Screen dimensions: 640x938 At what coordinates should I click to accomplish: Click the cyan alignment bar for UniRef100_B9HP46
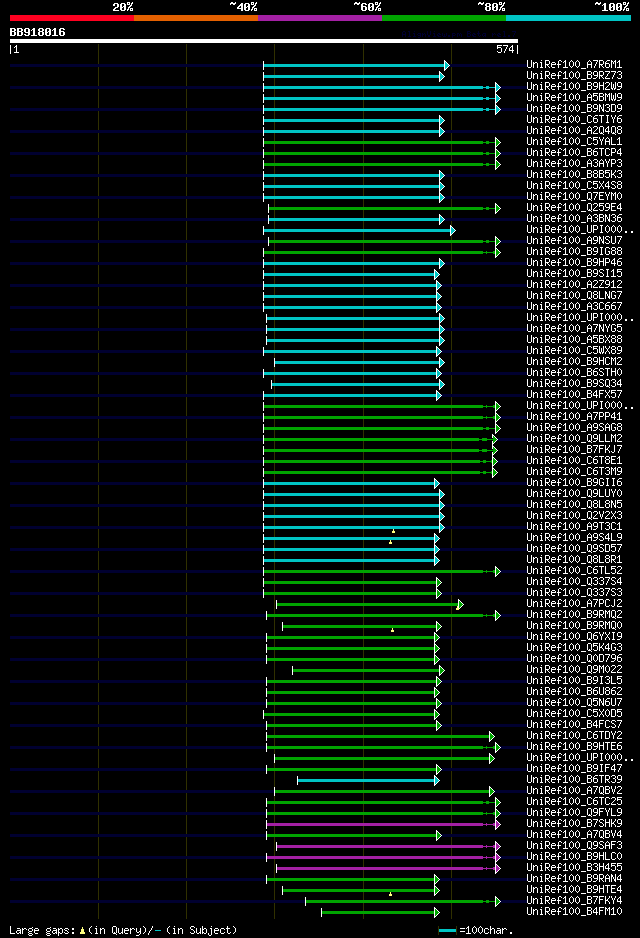353,264
